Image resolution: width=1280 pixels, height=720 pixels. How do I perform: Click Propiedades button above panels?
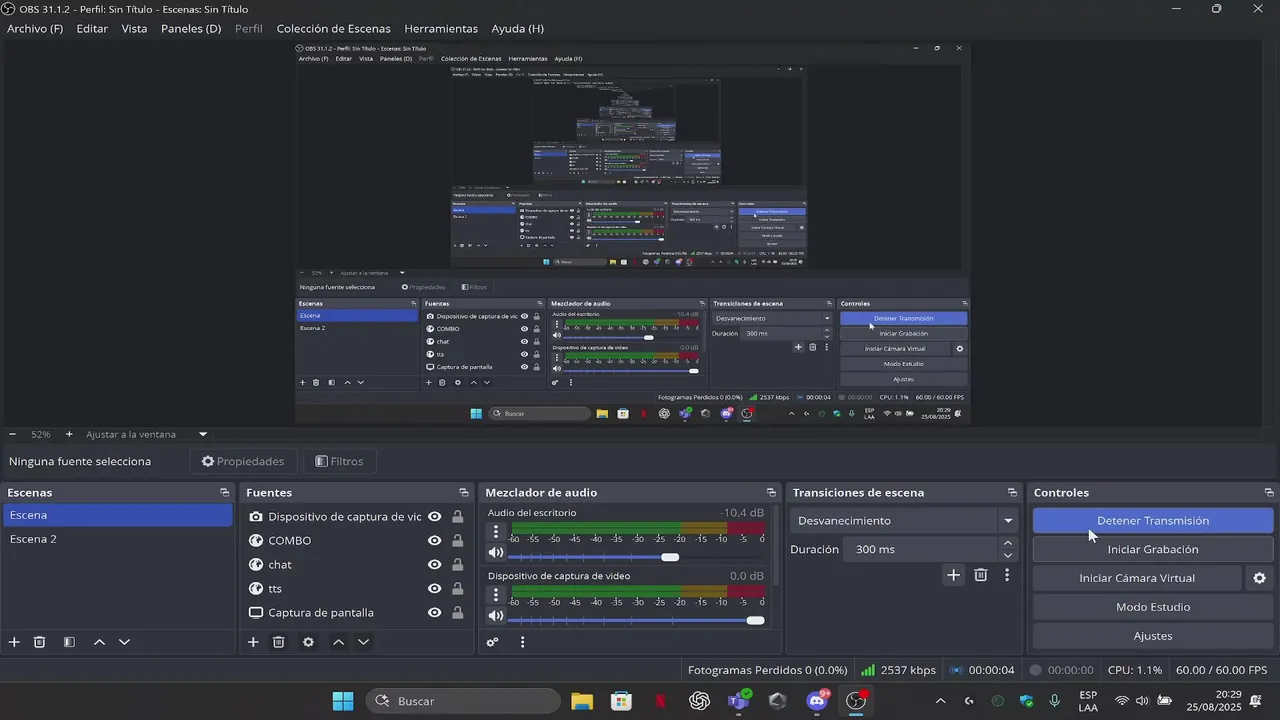[243, 461]
